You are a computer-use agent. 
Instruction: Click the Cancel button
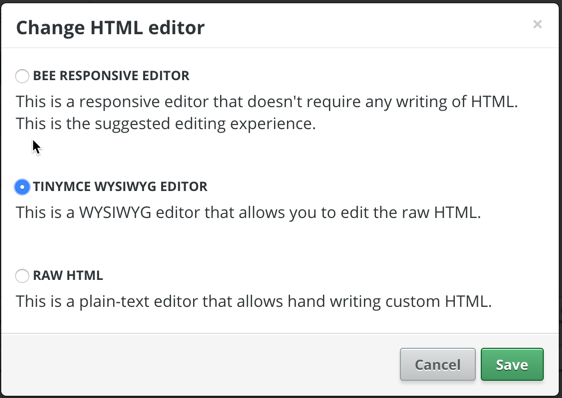click(438, 364)
